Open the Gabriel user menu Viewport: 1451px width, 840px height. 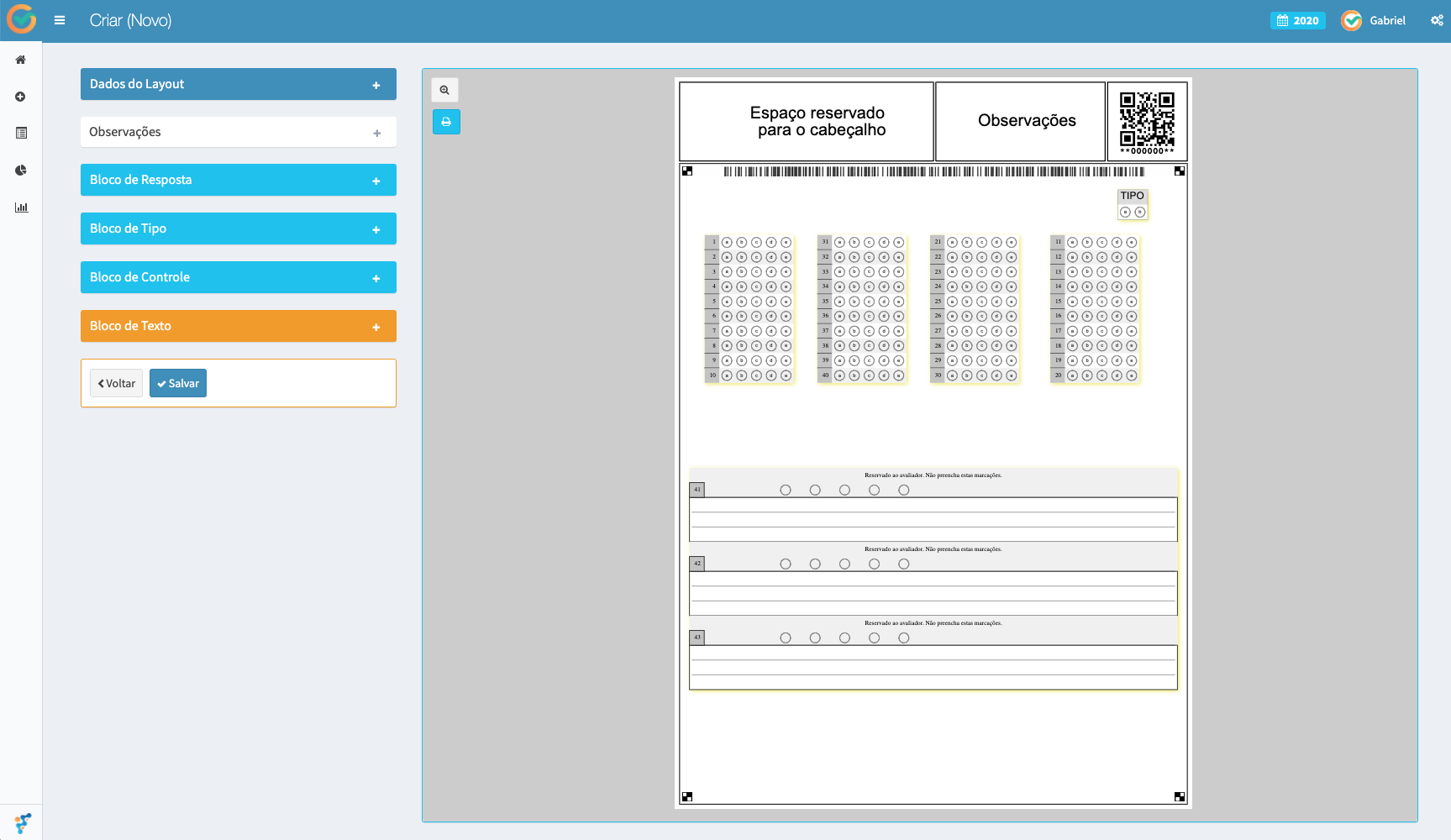coord(1374,20)
